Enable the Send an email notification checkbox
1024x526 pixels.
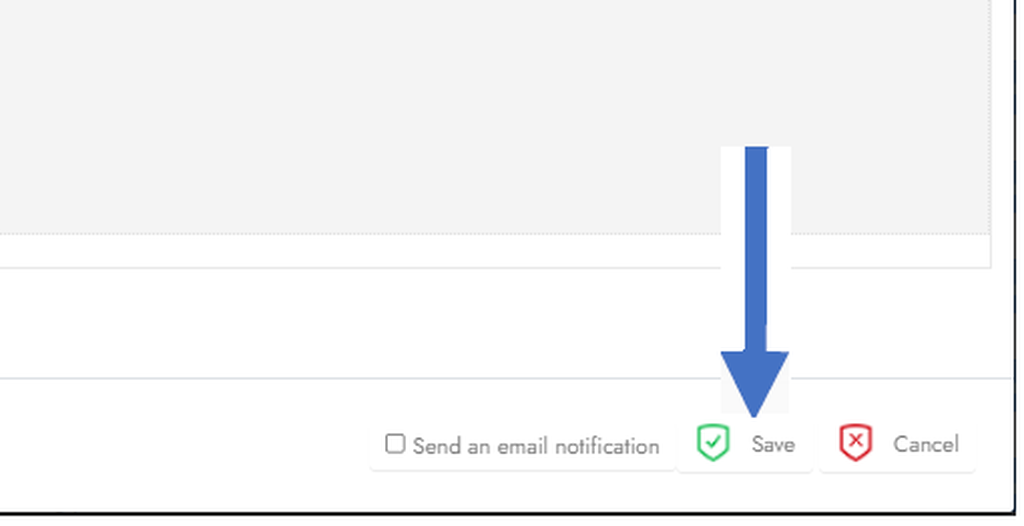point(396,443)
